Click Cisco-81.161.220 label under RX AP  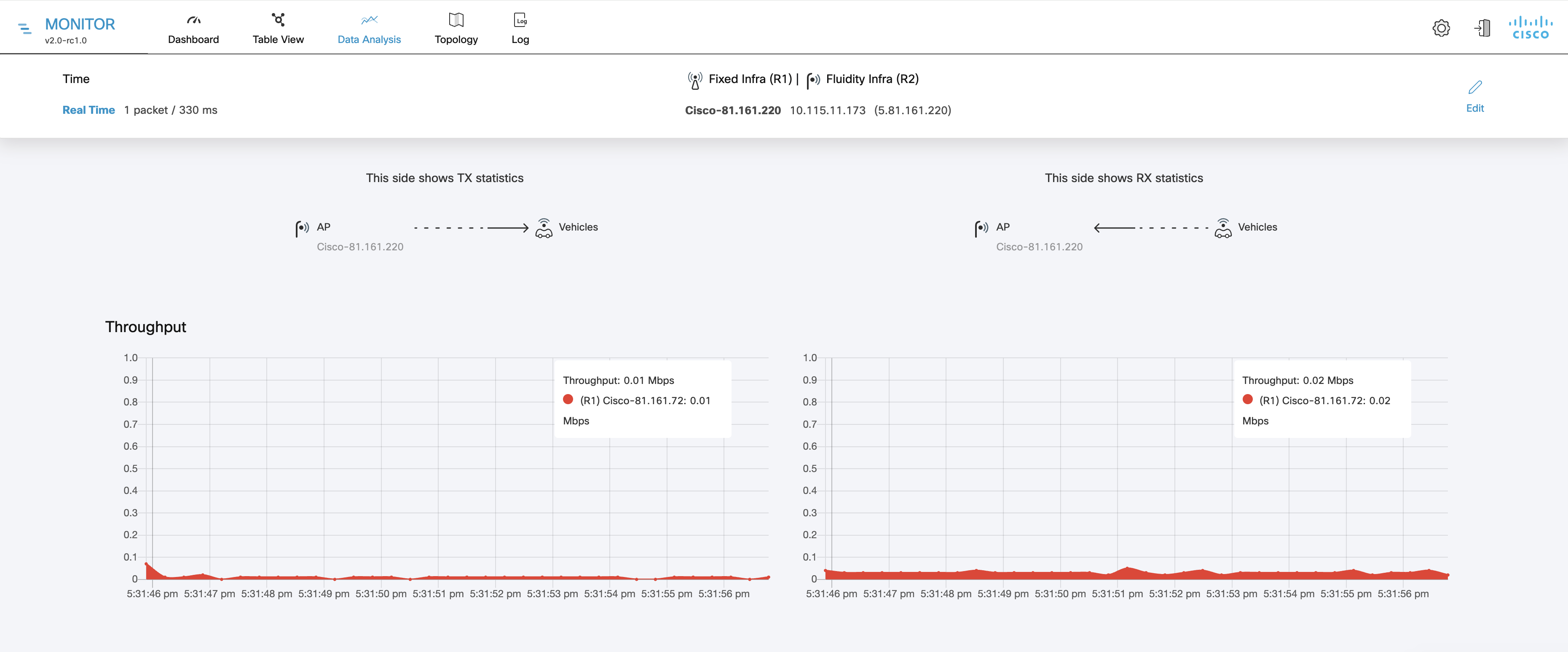pyautogui.click(x=1039, y=247)
